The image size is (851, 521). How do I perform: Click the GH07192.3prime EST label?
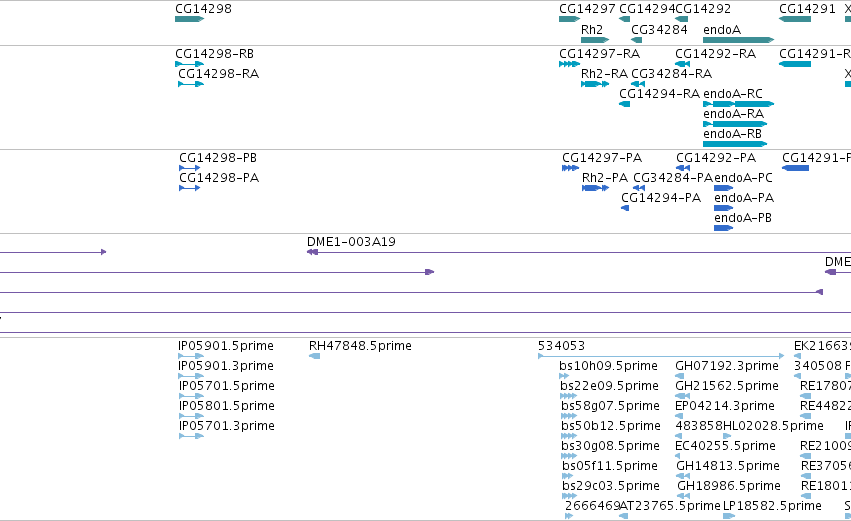pyautogui.click(x=727, y=366)
